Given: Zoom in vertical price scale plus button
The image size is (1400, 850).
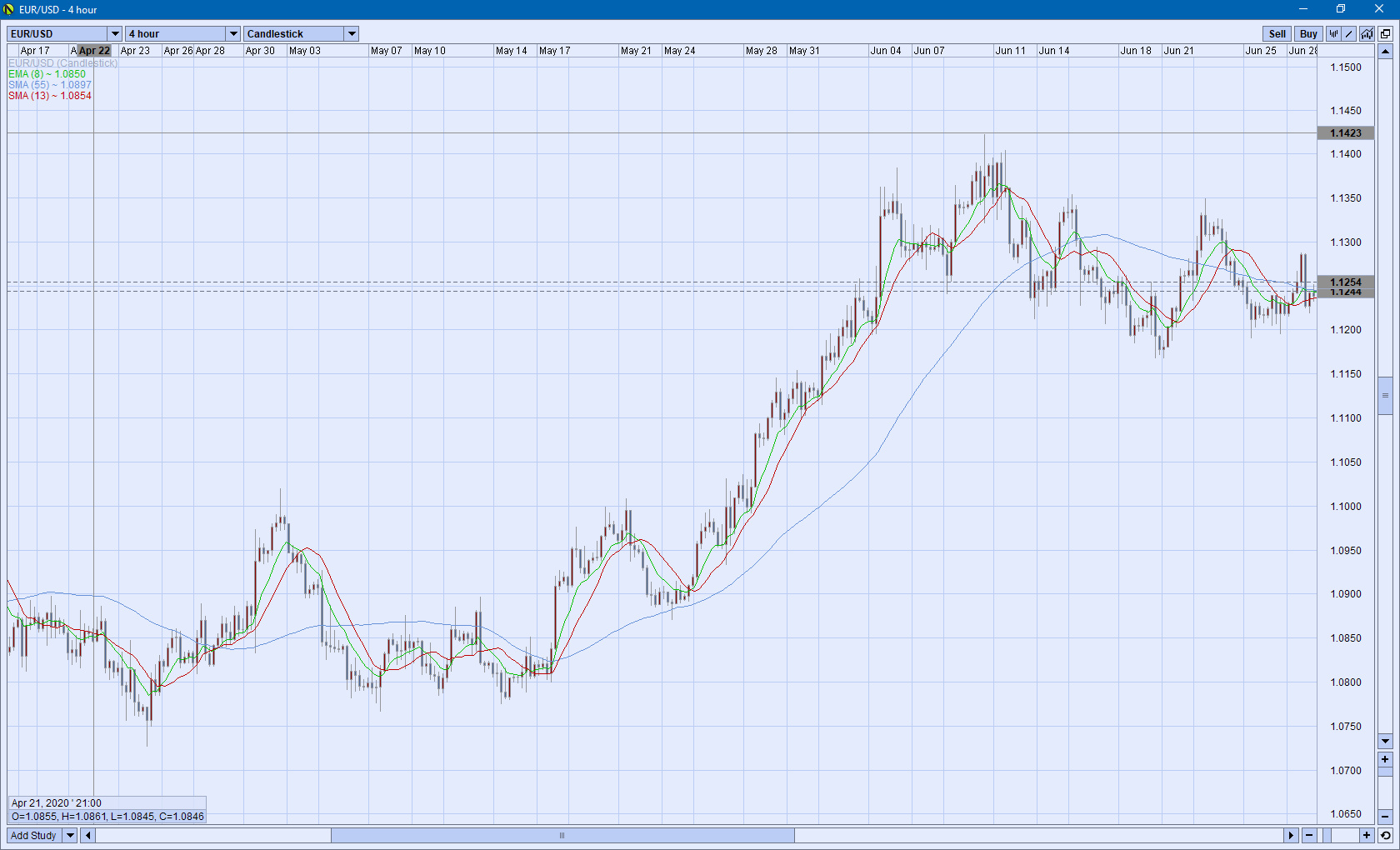Looking at the screenshot, I should 1385,759.
